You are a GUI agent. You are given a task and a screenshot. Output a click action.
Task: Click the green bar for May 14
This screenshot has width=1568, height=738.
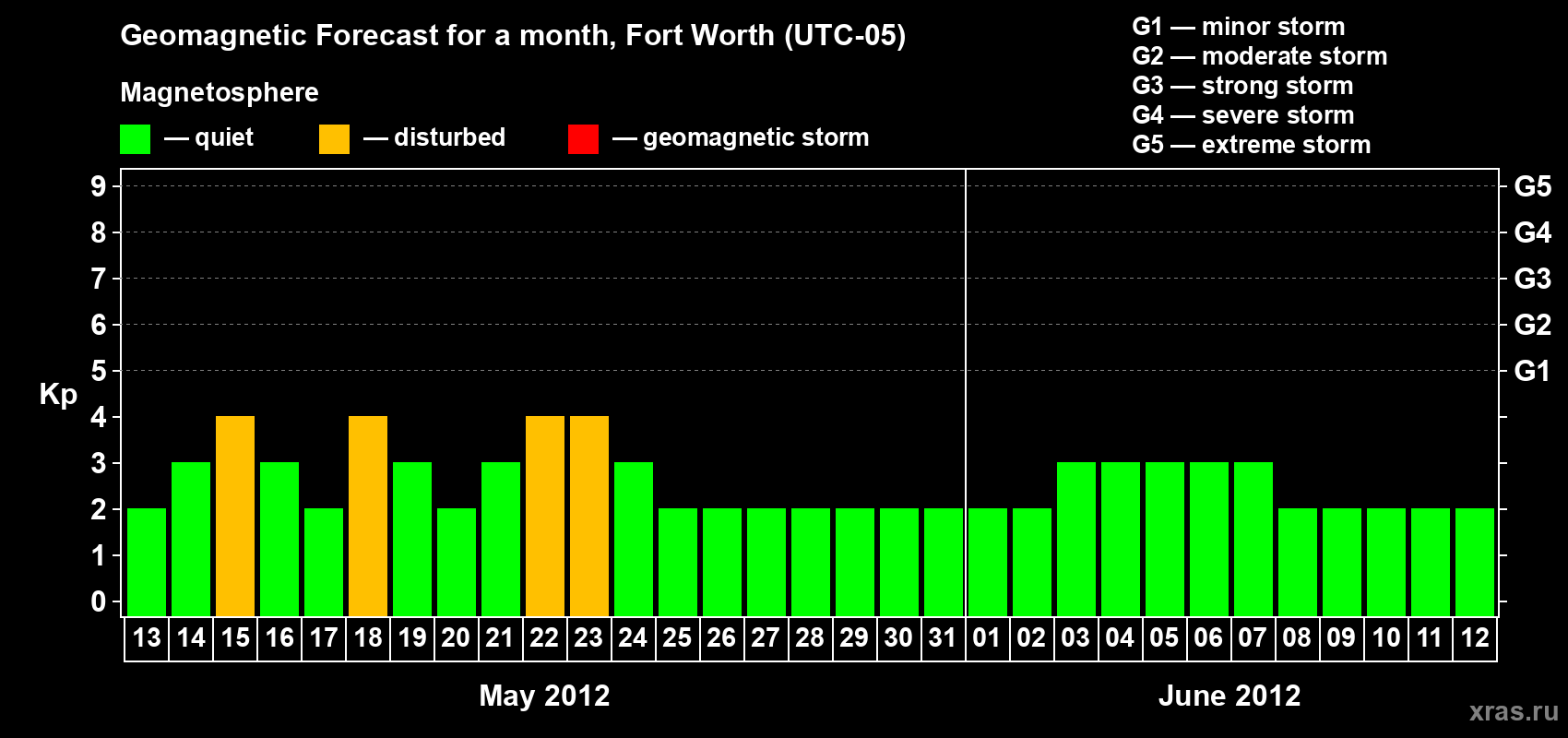click(x=191, y=540)
